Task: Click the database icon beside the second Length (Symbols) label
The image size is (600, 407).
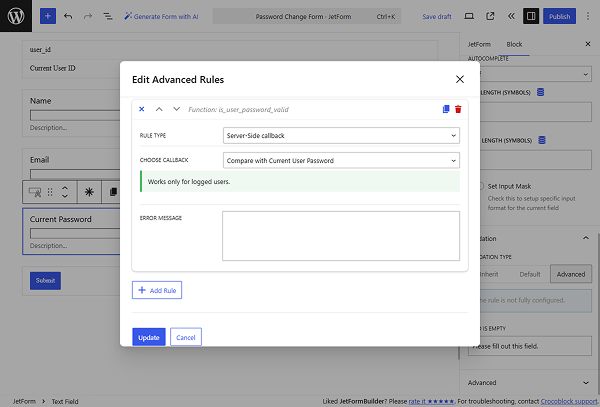Action: coord(542,140)
